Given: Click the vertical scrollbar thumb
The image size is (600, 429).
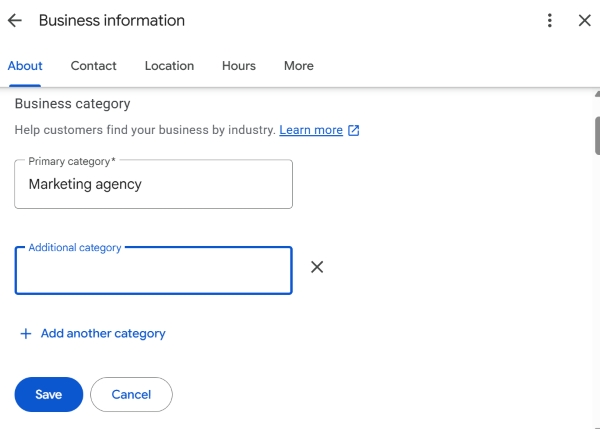Looking at the screenshot, I should [597, 136].
